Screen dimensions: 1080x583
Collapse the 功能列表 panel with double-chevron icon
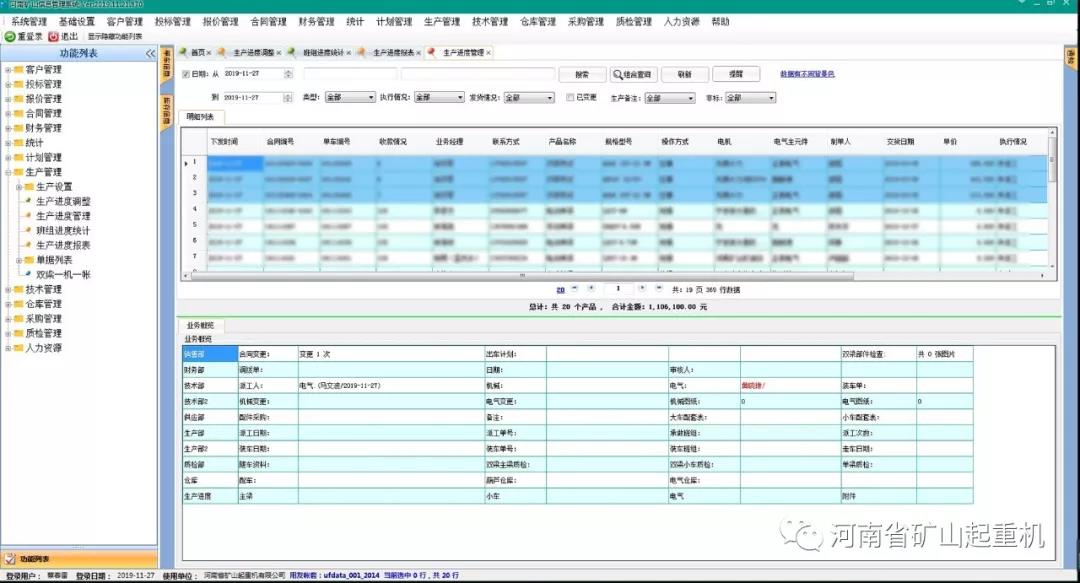coord(150,53)
